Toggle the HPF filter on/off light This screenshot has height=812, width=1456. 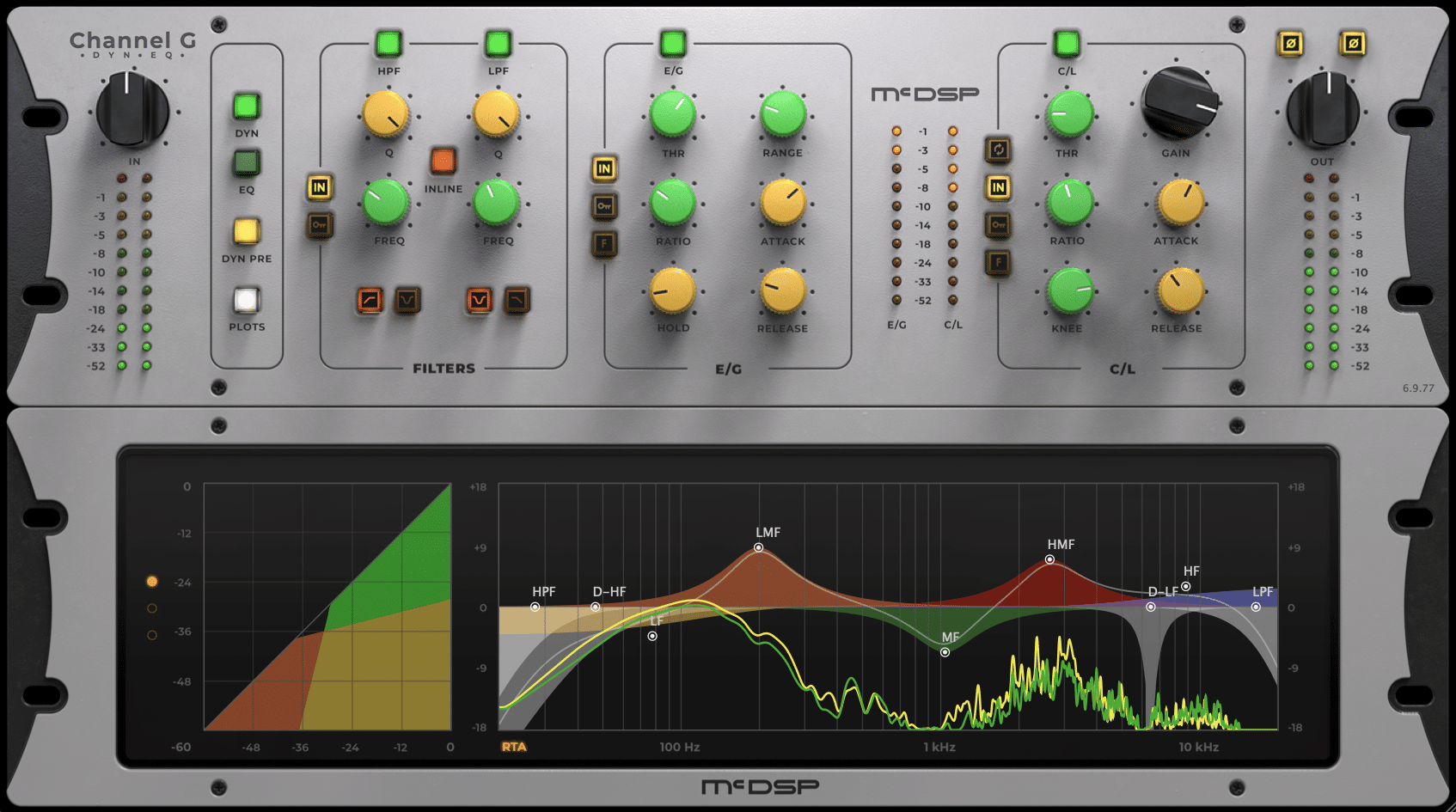pyautogui.click(x=388, y=43)
